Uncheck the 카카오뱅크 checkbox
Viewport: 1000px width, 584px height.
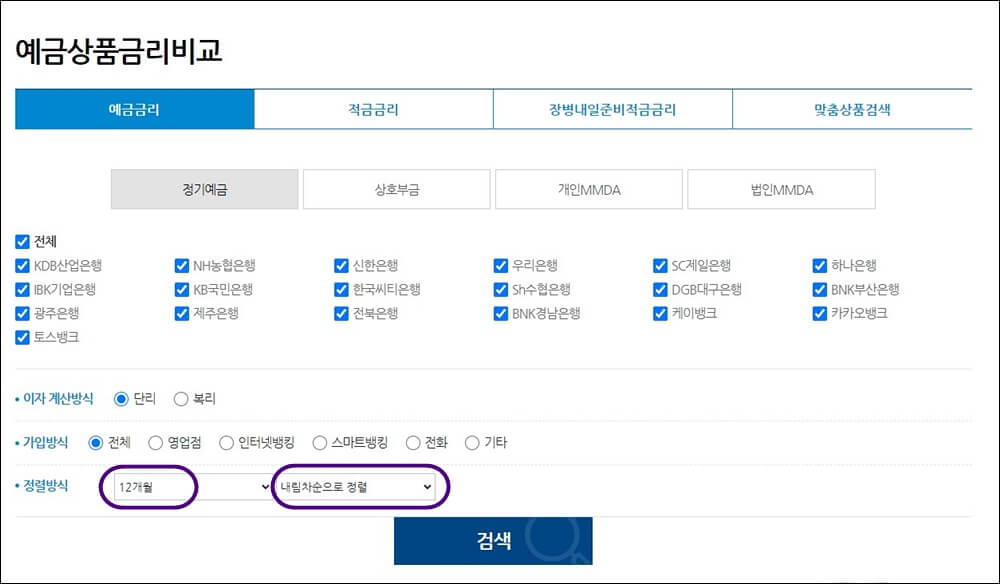(818, 313)
